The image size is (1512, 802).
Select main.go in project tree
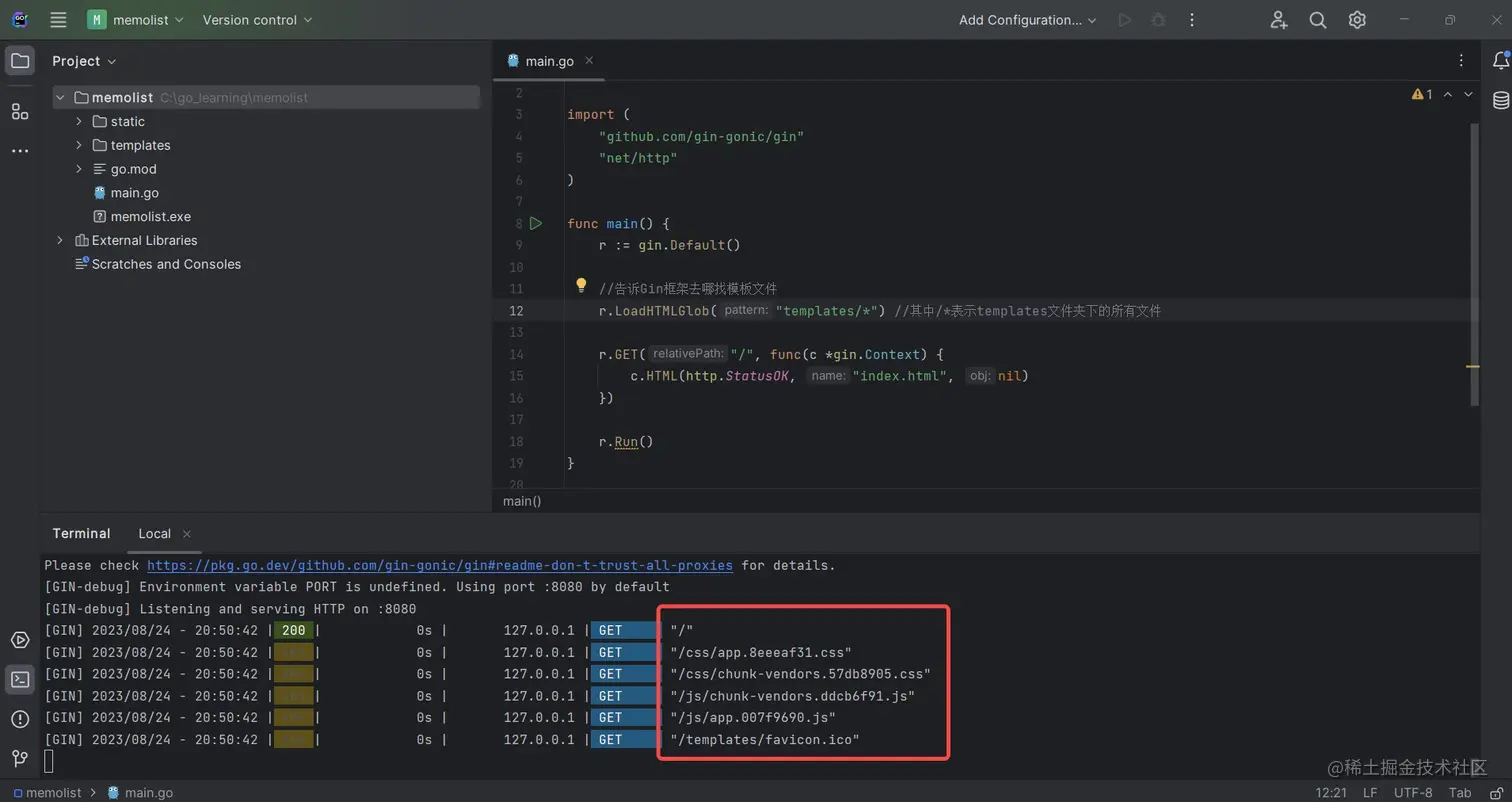[x=134, y=193]
